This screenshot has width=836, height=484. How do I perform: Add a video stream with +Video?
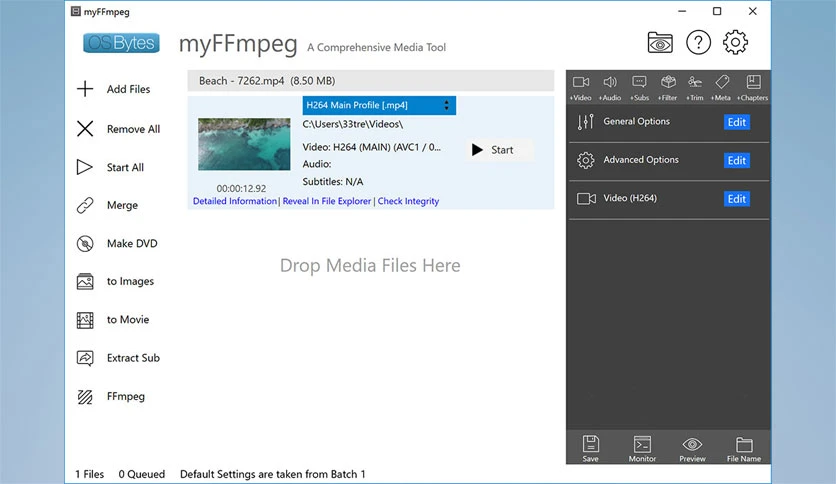tap(581, 87)
